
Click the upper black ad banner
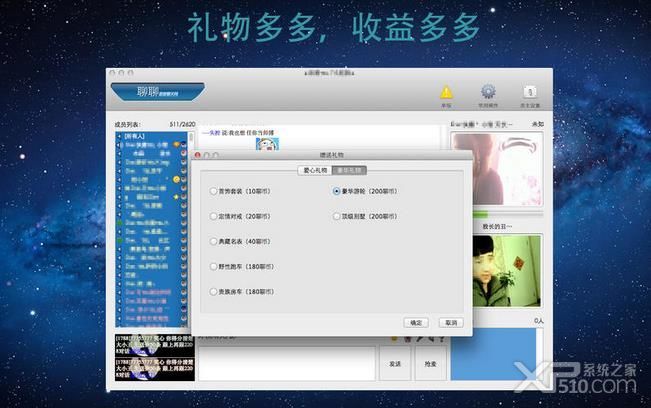point(154,345)
